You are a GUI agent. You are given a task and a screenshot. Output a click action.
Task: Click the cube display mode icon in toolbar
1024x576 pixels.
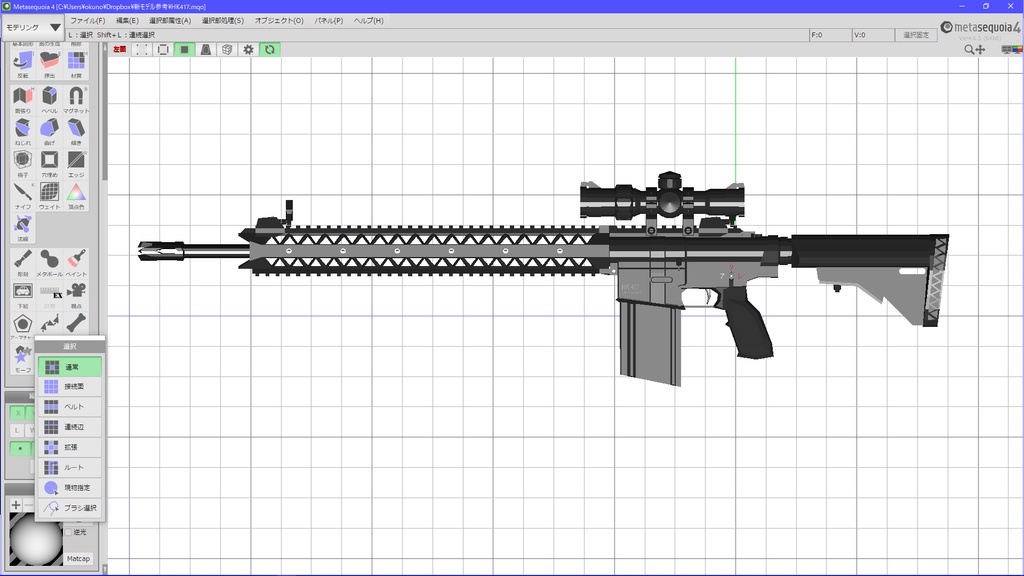pyautogui.click(x=226, y=49)
